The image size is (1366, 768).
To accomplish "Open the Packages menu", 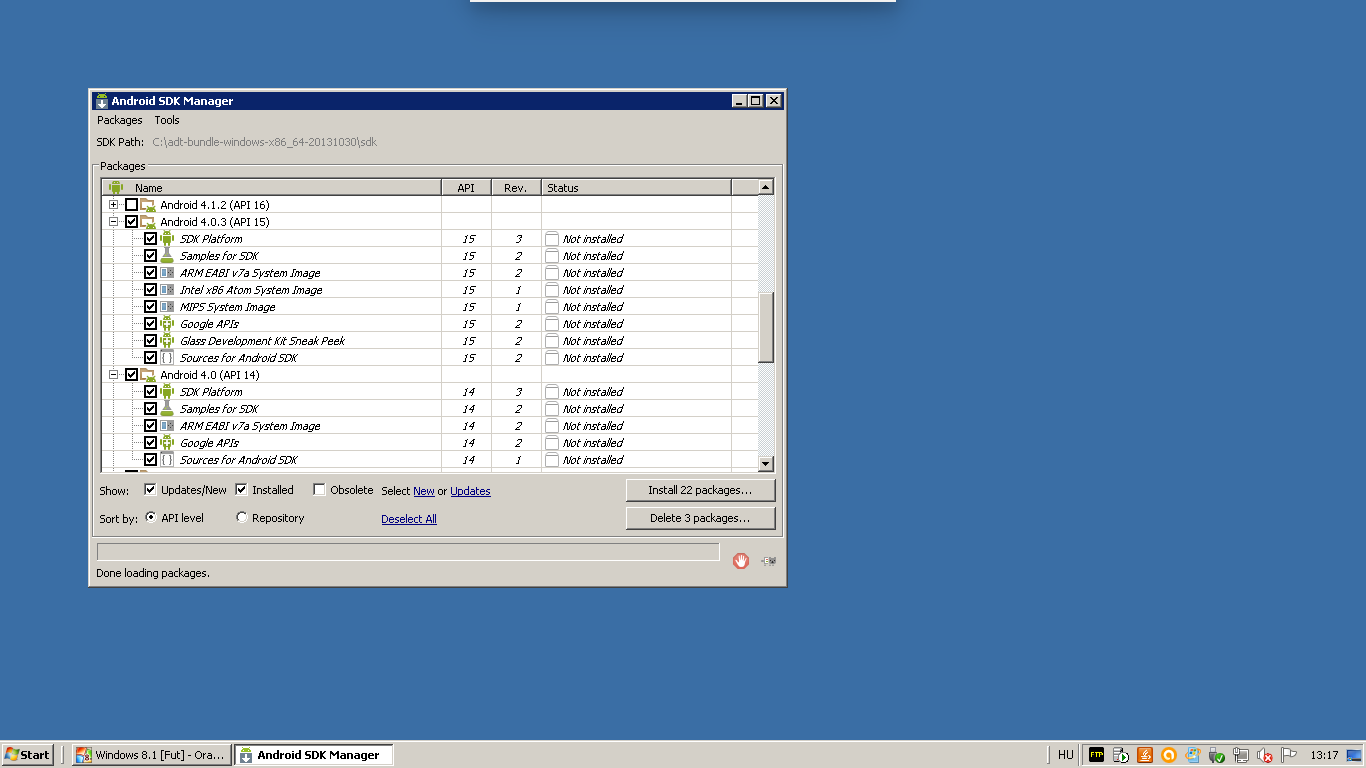I will pos(119,120).
